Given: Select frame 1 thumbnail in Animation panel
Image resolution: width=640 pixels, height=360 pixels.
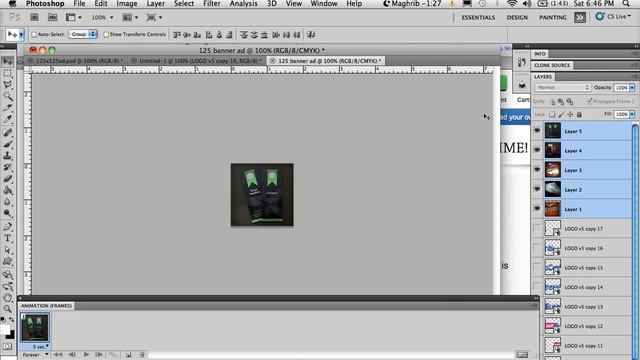Looking at the screenshot, I should pyautogui.click(x=35, y=328).
